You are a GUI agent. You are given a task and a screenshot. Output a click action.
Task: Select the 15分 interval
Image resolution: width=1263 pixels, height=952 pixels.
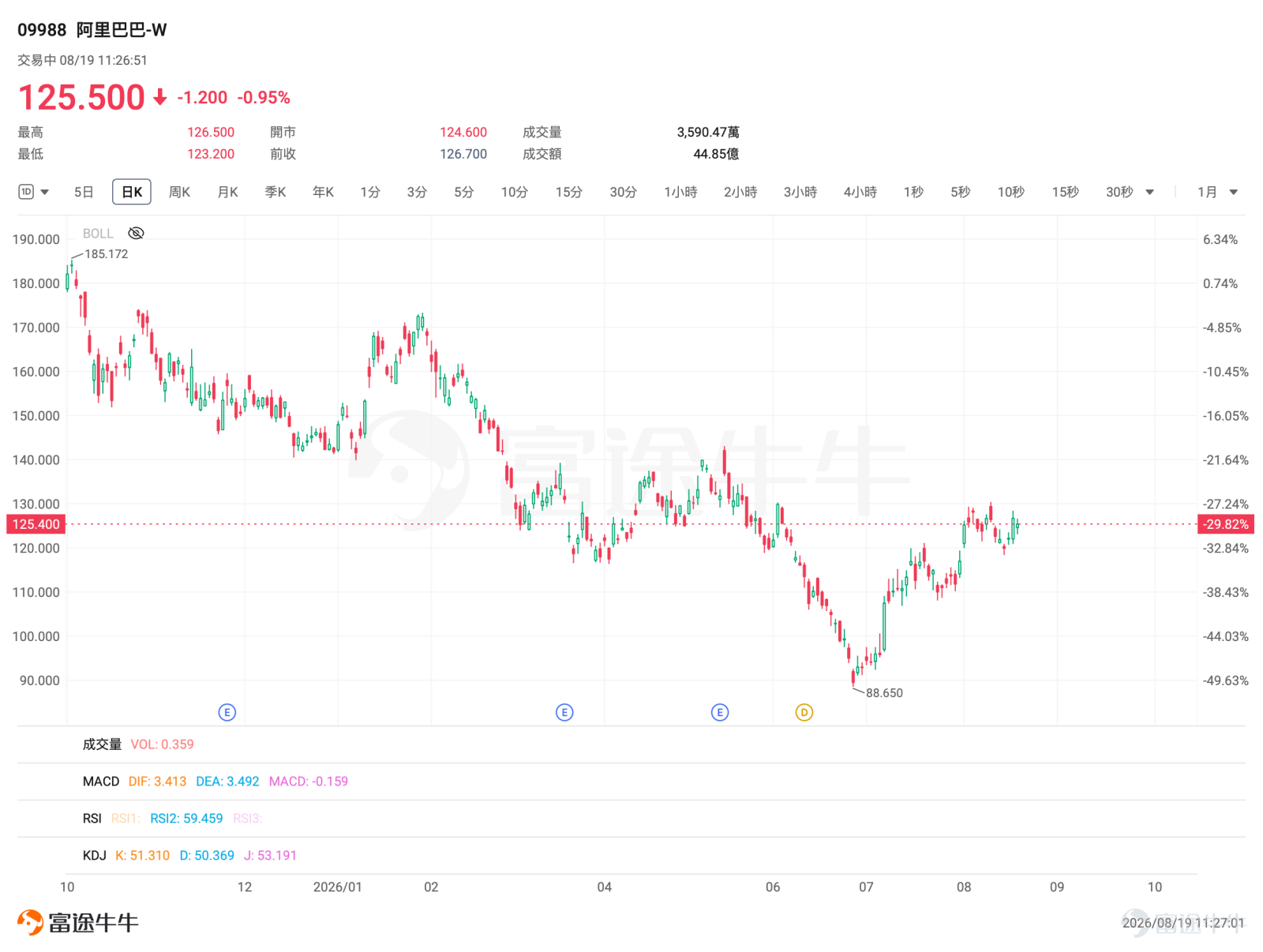[568, 192]
